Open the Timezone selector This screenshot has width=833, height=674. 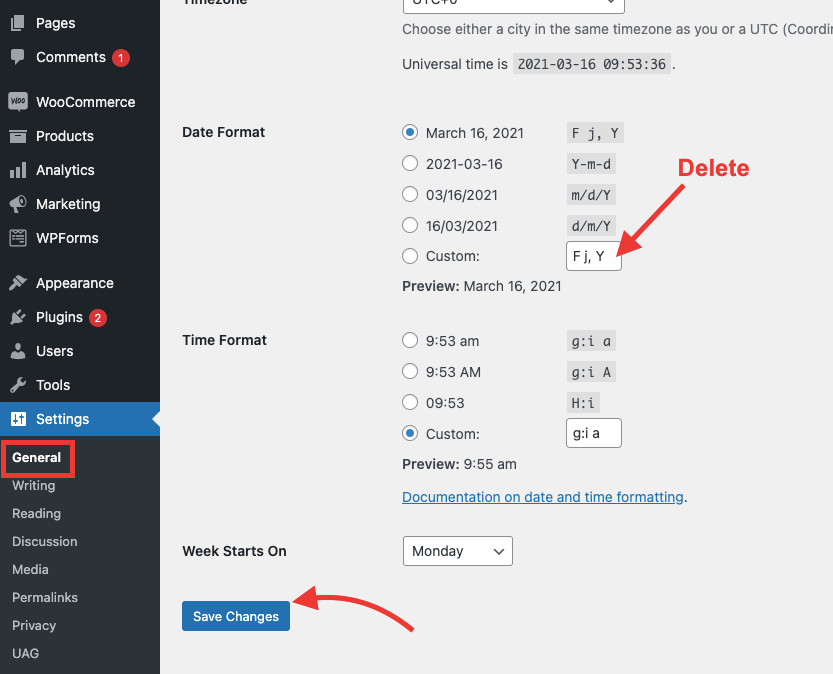(513, 5)
